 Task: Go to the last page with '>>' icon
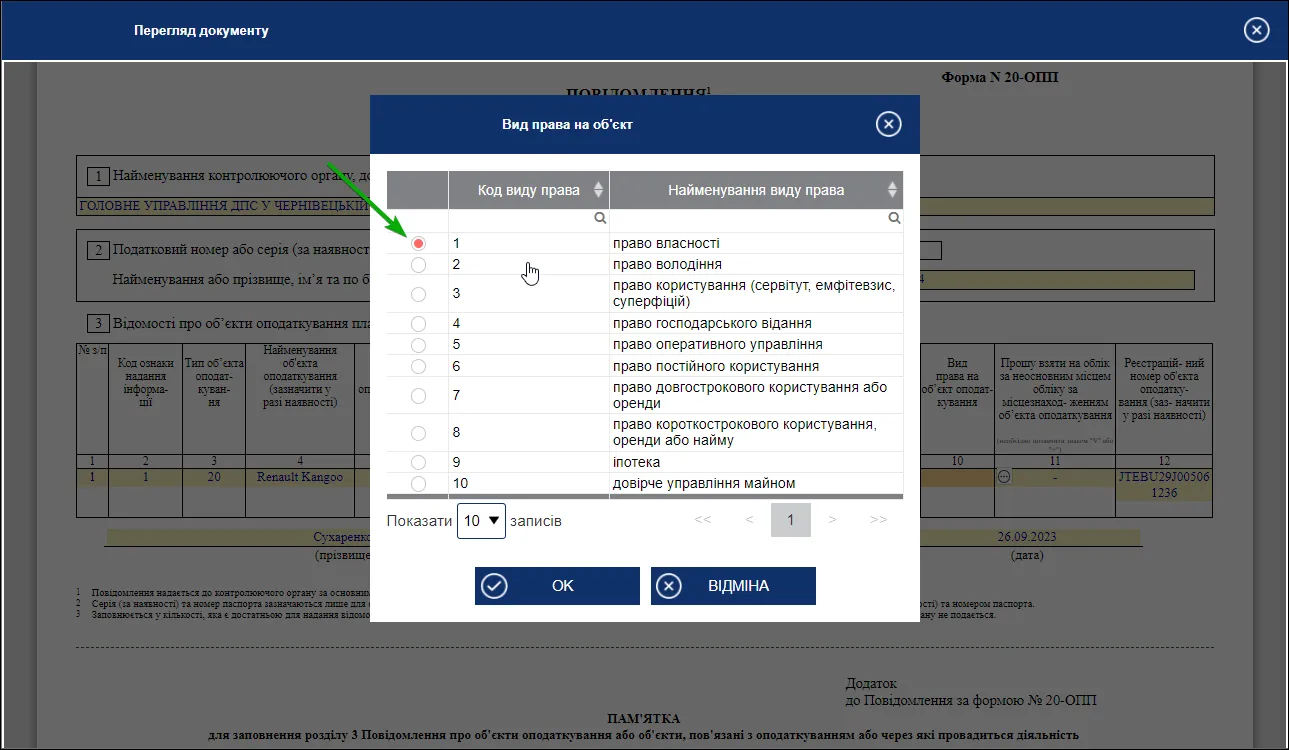coord(878,520)
